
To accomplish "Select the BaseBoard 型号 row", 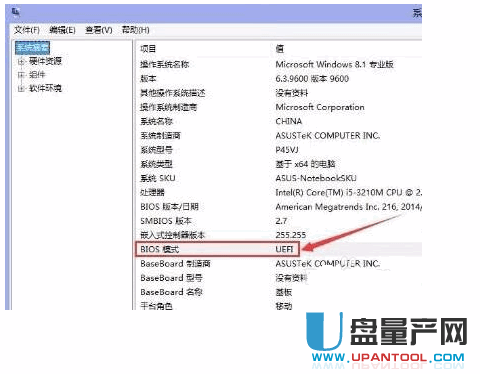I will click(x=171, y=278).
